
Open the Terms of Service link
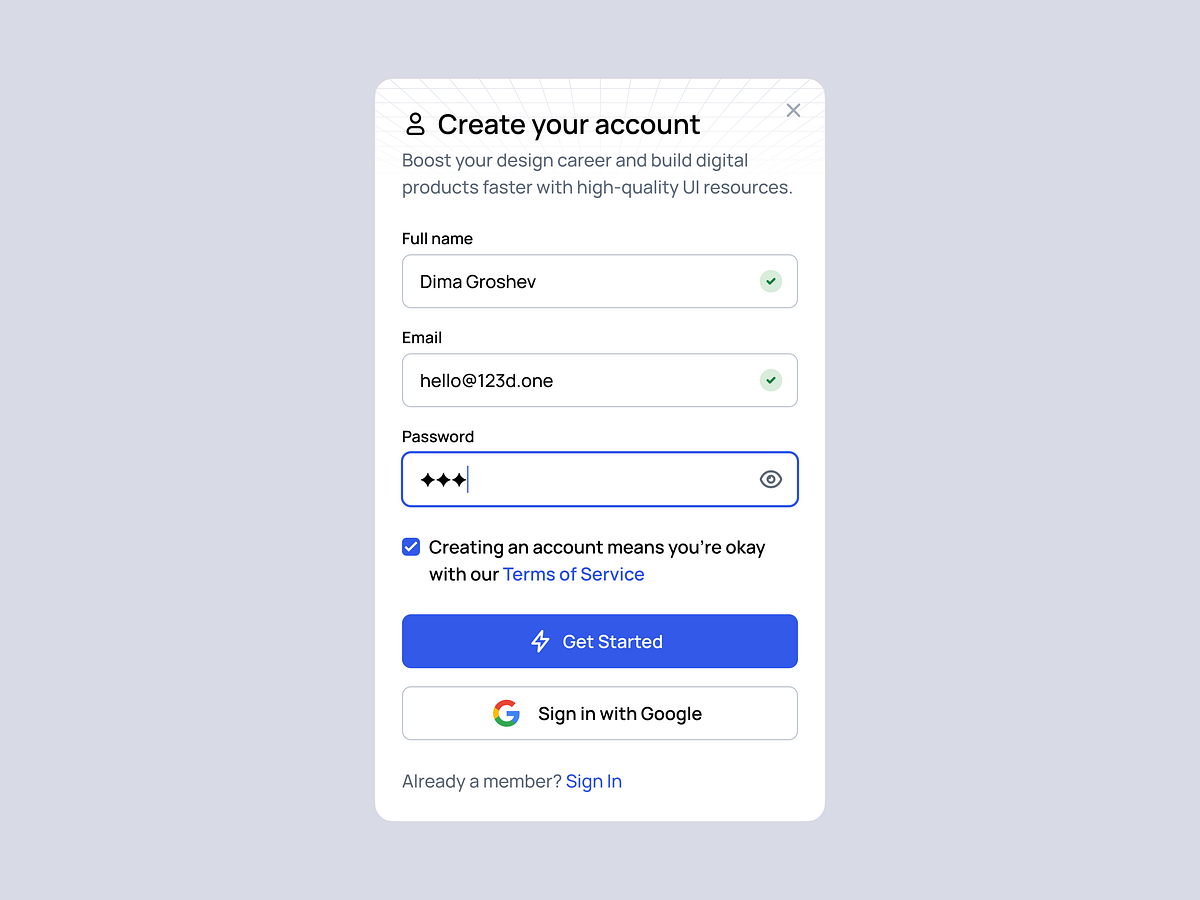click(573, 574)
